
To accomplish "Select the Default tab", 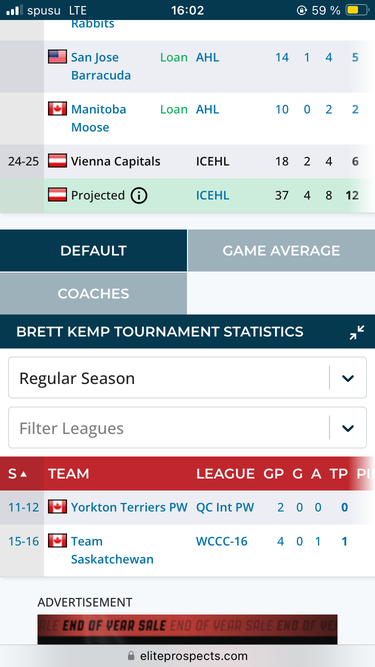I will 93,251.
